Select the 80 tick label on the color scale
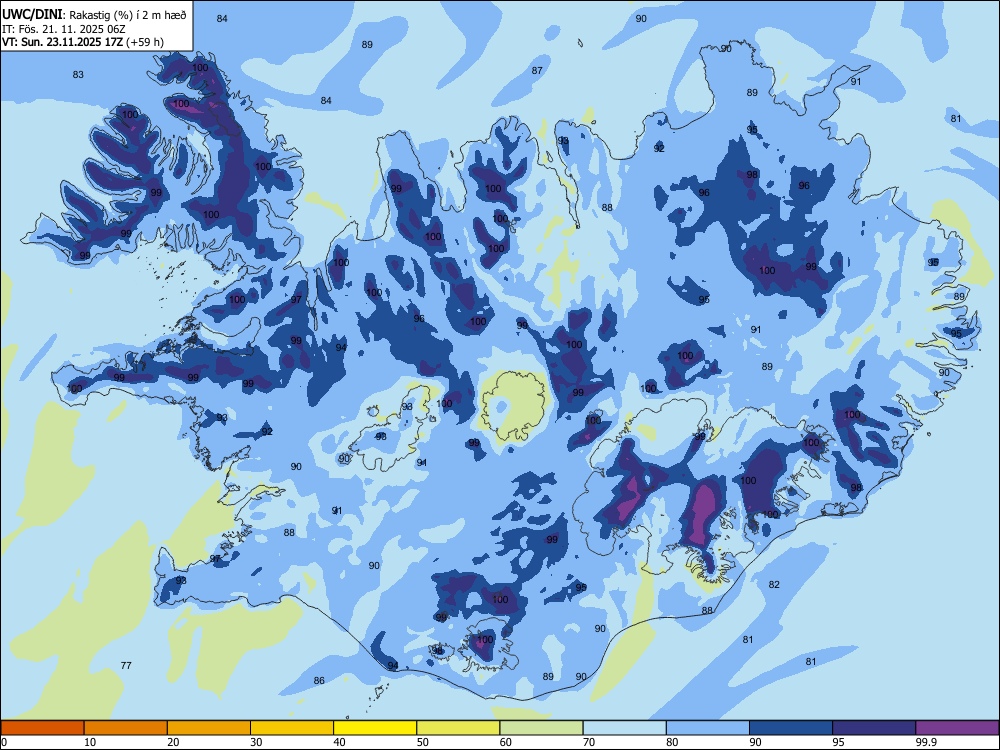 [x=672, y=742]
